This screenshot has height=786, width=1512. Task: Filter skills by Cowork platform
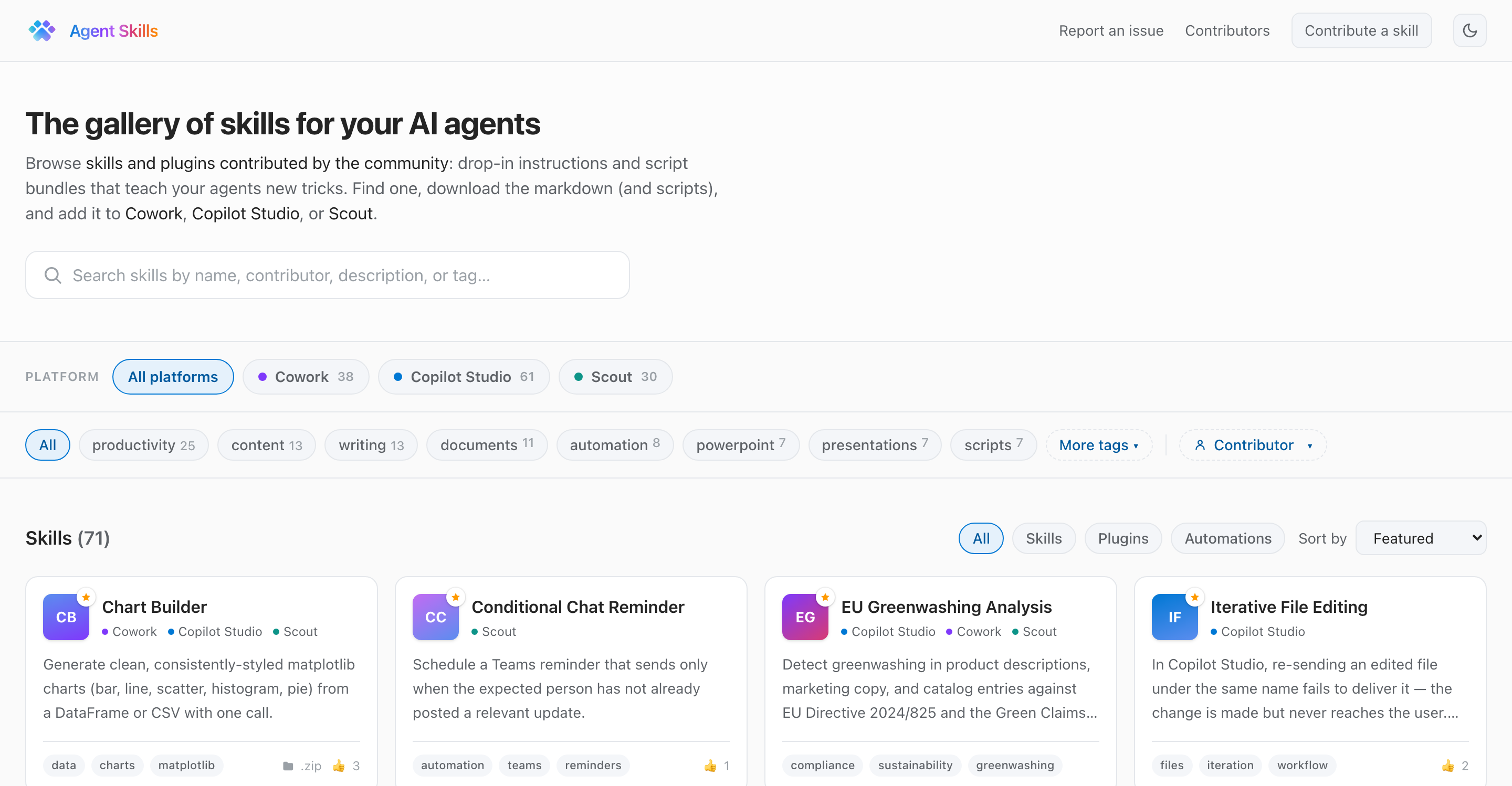point(306,377)
